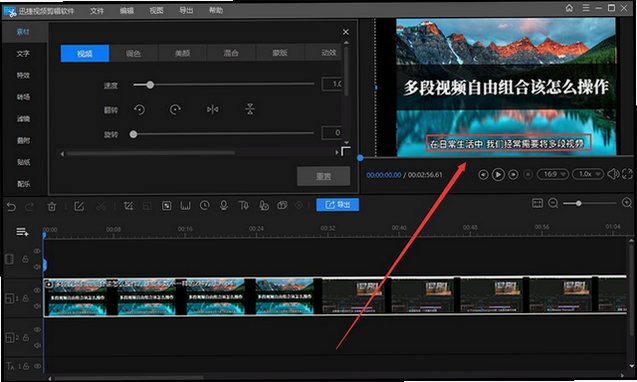Click the freeze frame bar-chart icon
The image size is (637, 382).
pos(185,206)
